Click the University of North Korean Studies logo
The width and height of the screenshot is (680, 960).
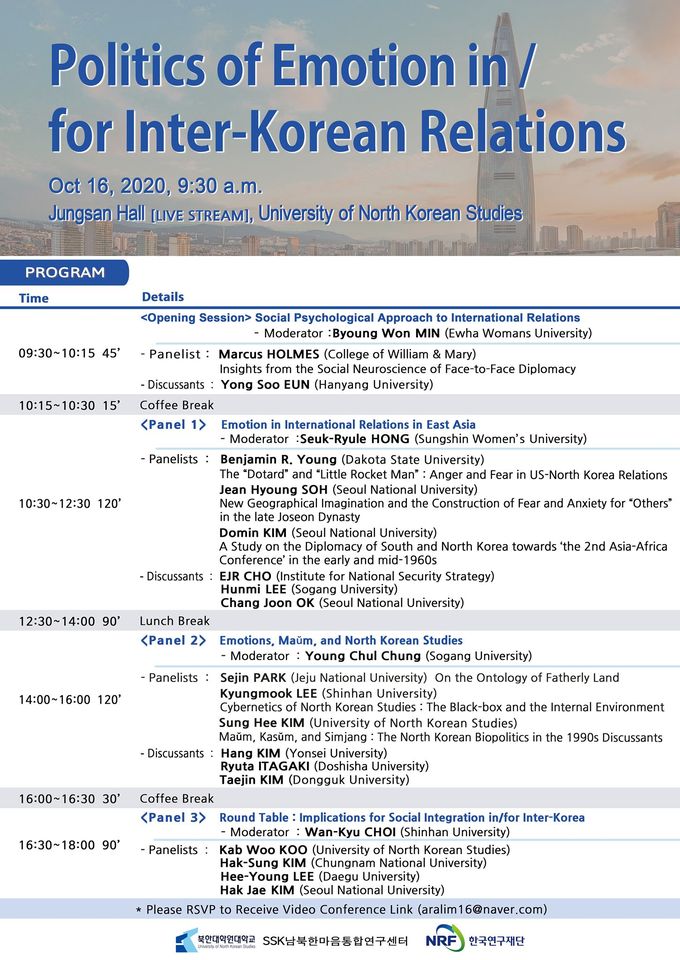coord(215,940)
